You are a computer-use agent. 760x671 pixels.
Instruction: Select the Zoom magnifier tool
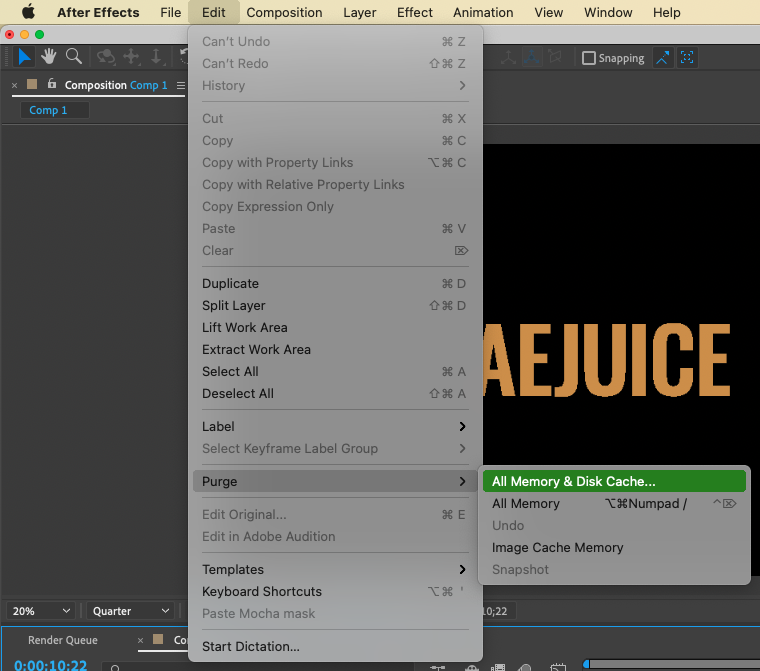coord(73,57)
